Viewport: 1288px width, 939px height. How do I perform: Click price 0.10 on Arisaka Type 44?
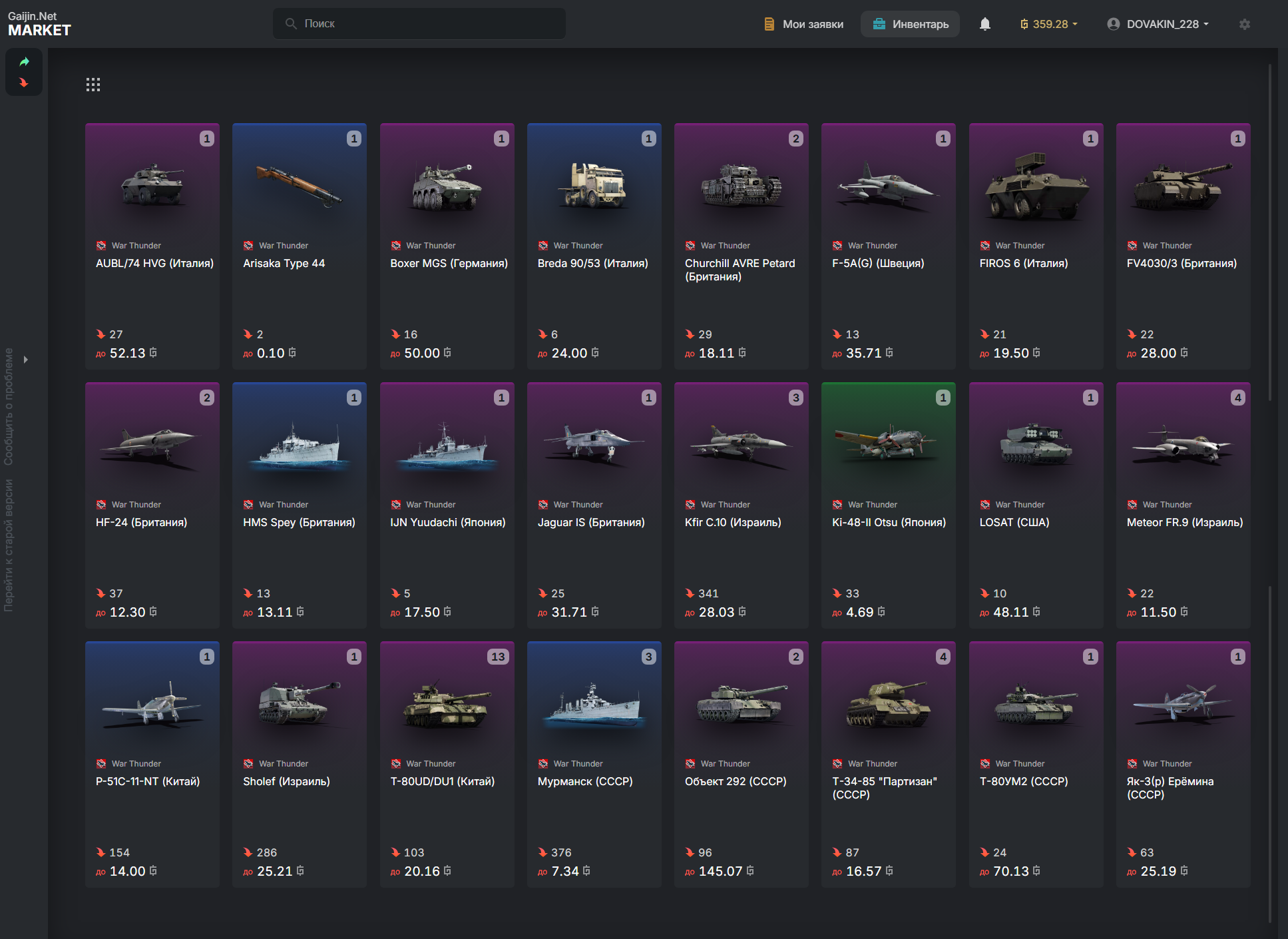[x=271, y=353]
